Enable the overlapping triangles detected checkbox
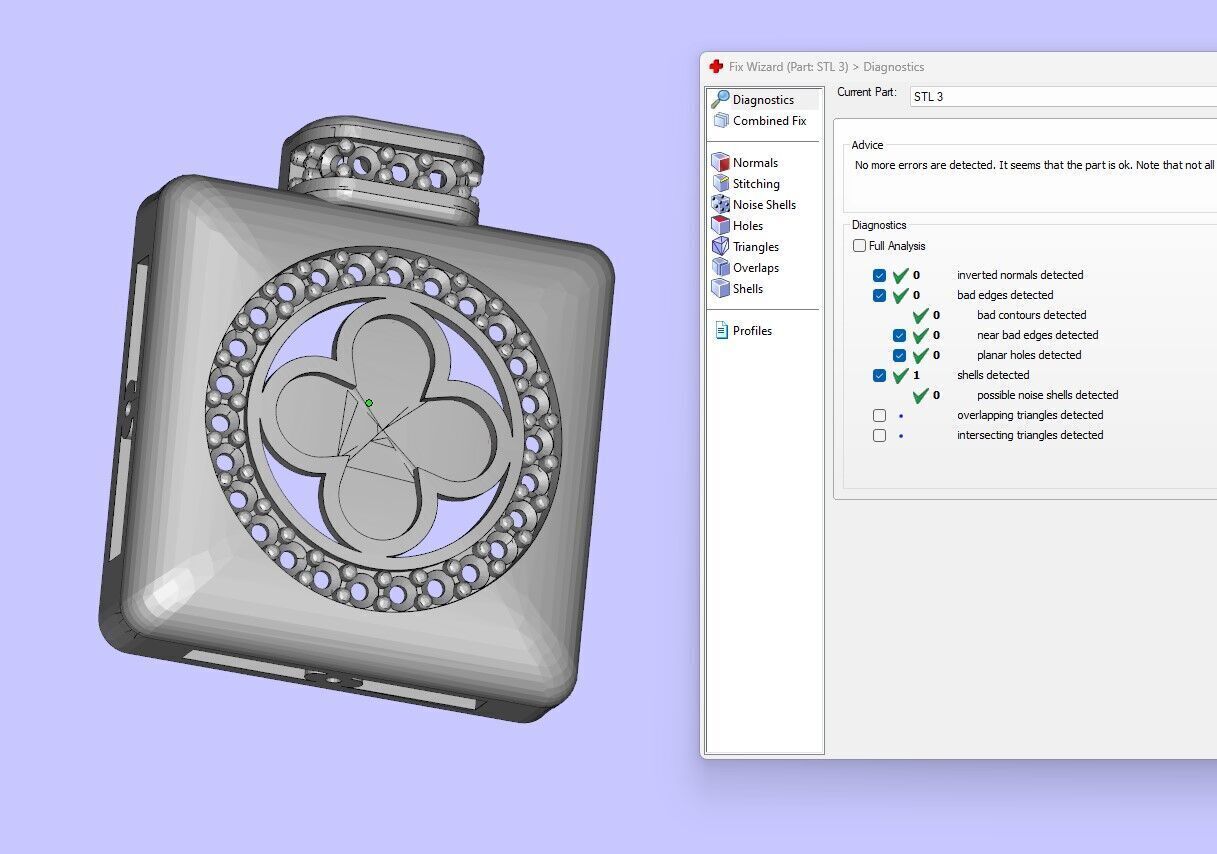The width and height of the screenshot is (1217, 854). click(x=879, y=415)
